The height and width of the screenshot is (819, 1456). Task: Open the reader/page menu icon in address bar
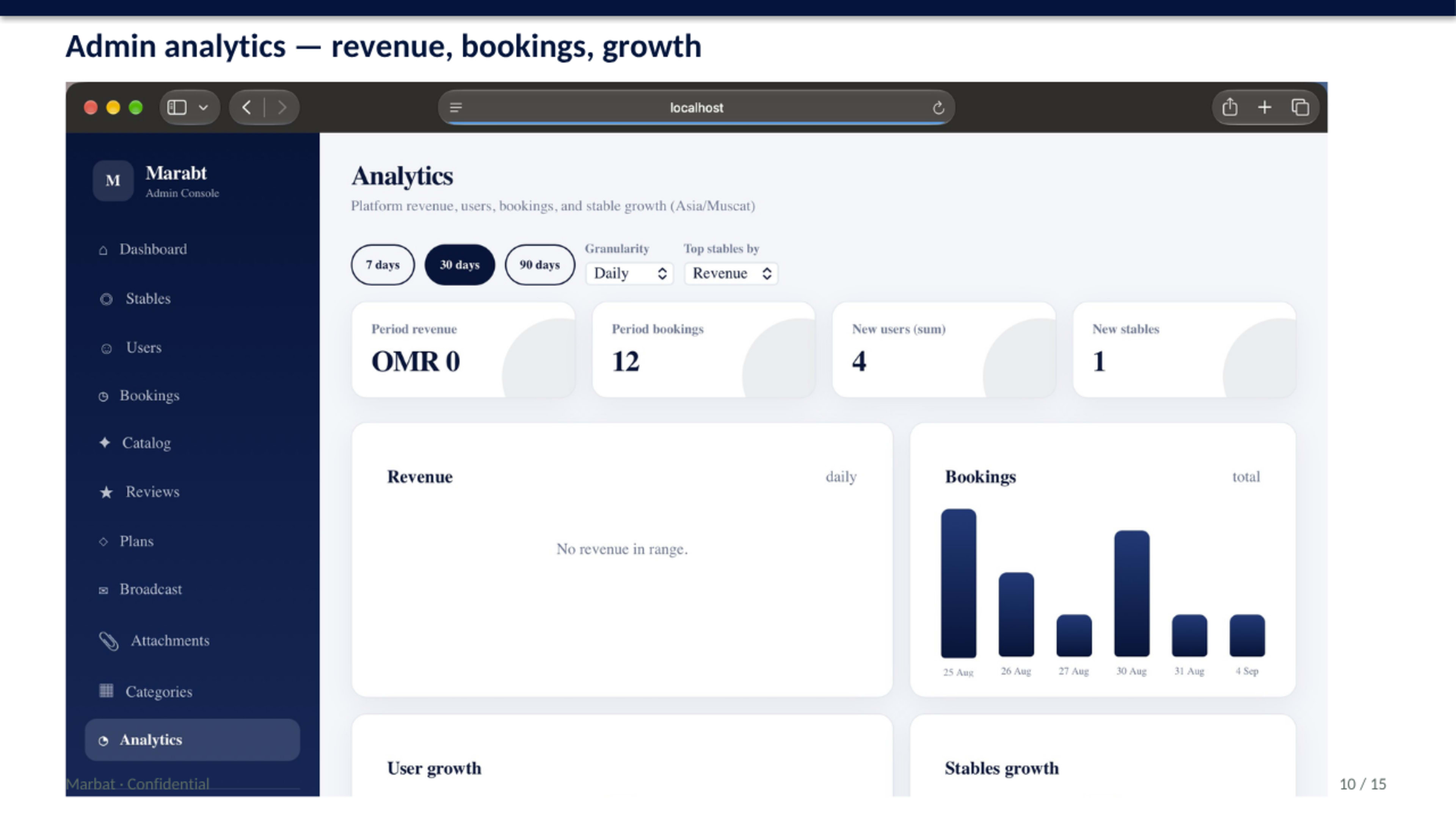[456, 107]
